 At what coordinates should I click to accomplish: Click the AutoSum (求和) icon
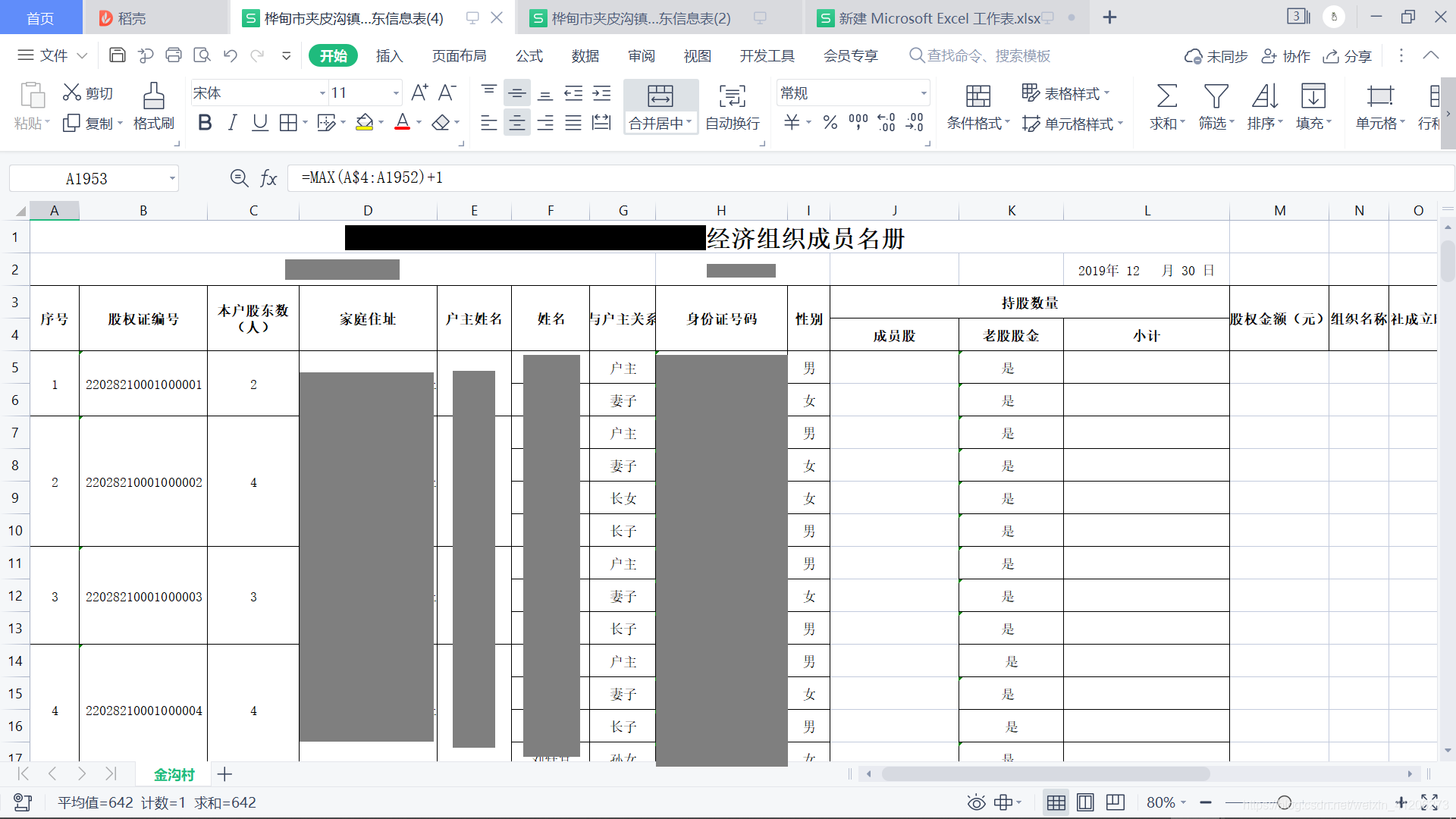pyautogui.click(x=1166, y=96)
